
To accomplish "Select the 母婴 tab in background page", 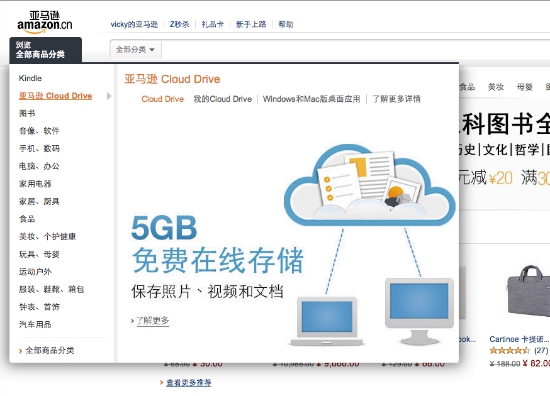I will pos(524,87).
